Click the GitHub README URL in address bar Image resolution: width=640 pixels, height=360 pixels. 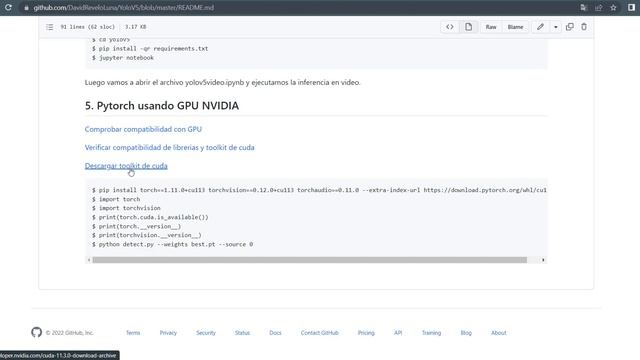pos(124,8)
